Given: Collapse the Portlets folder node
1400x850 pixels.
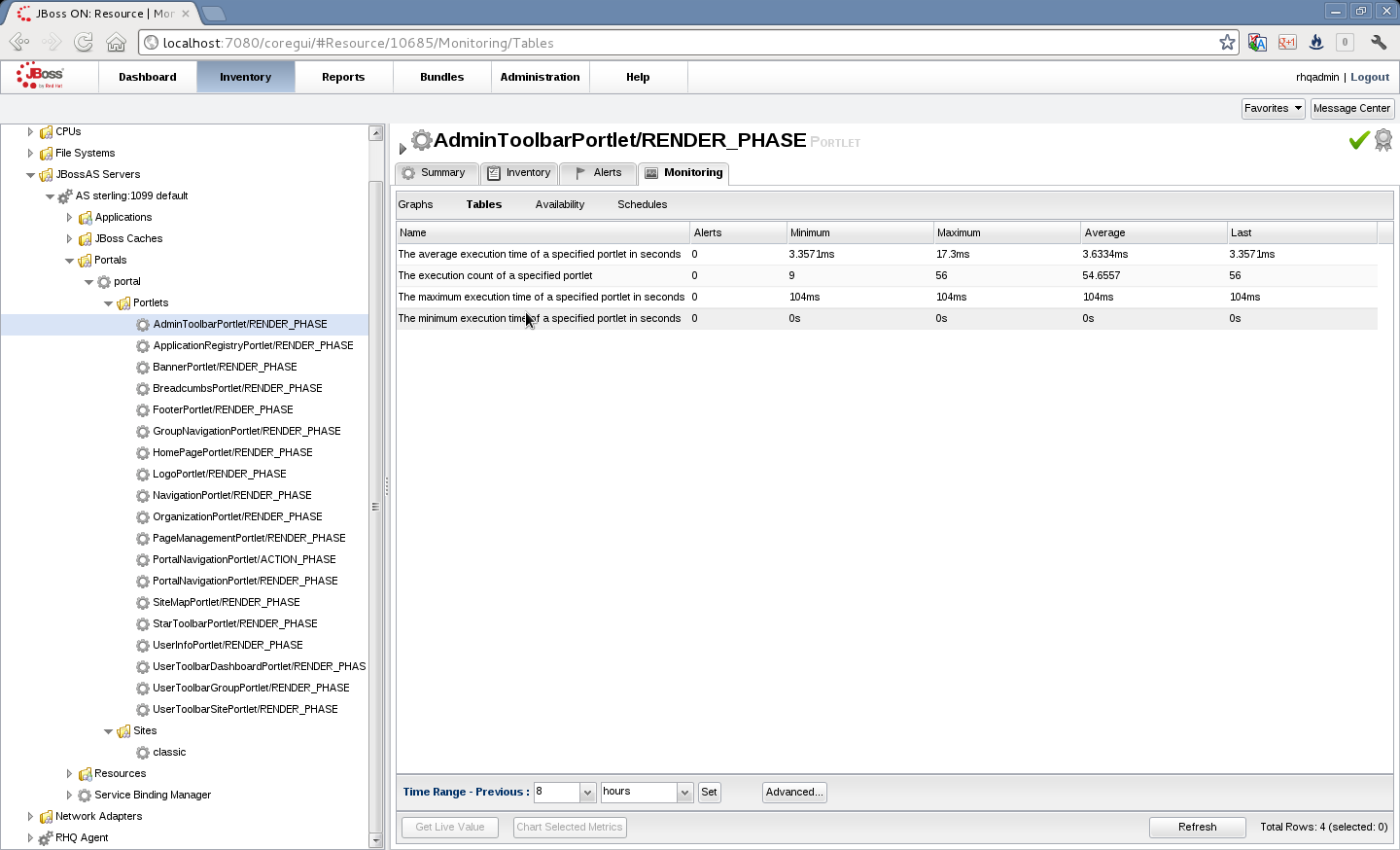Looking at the screenshot, I should click(108, 303).
